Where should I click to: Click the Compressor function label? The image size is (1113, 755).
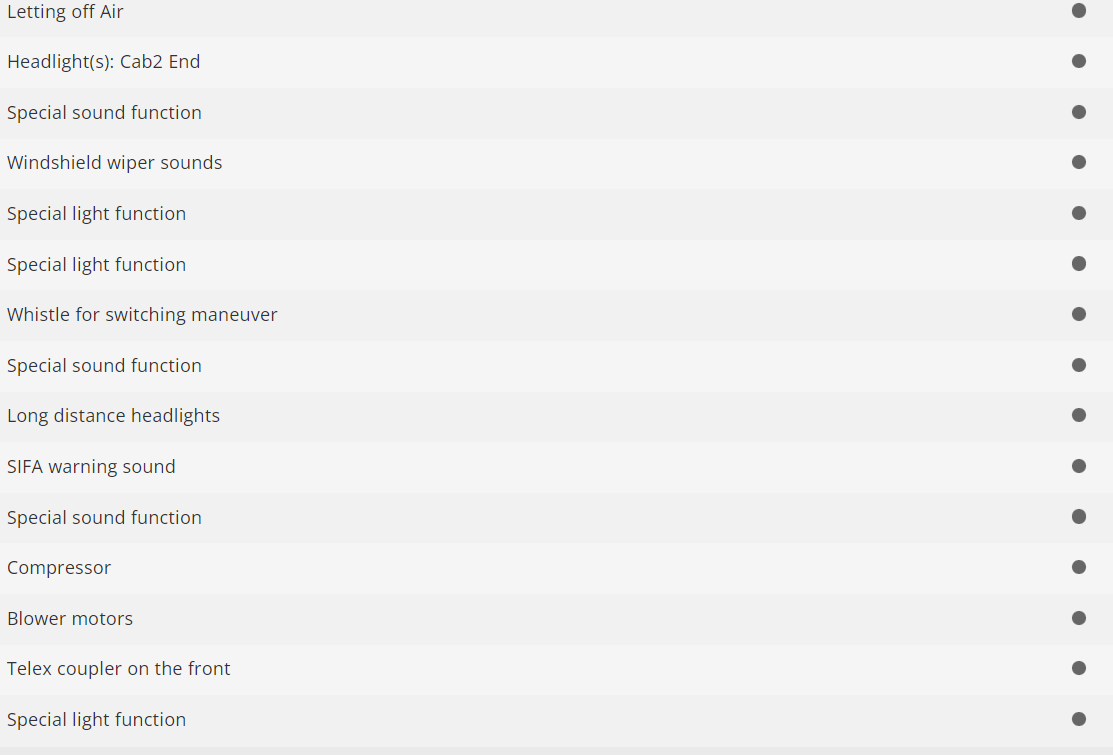click(x=59, y=568)
